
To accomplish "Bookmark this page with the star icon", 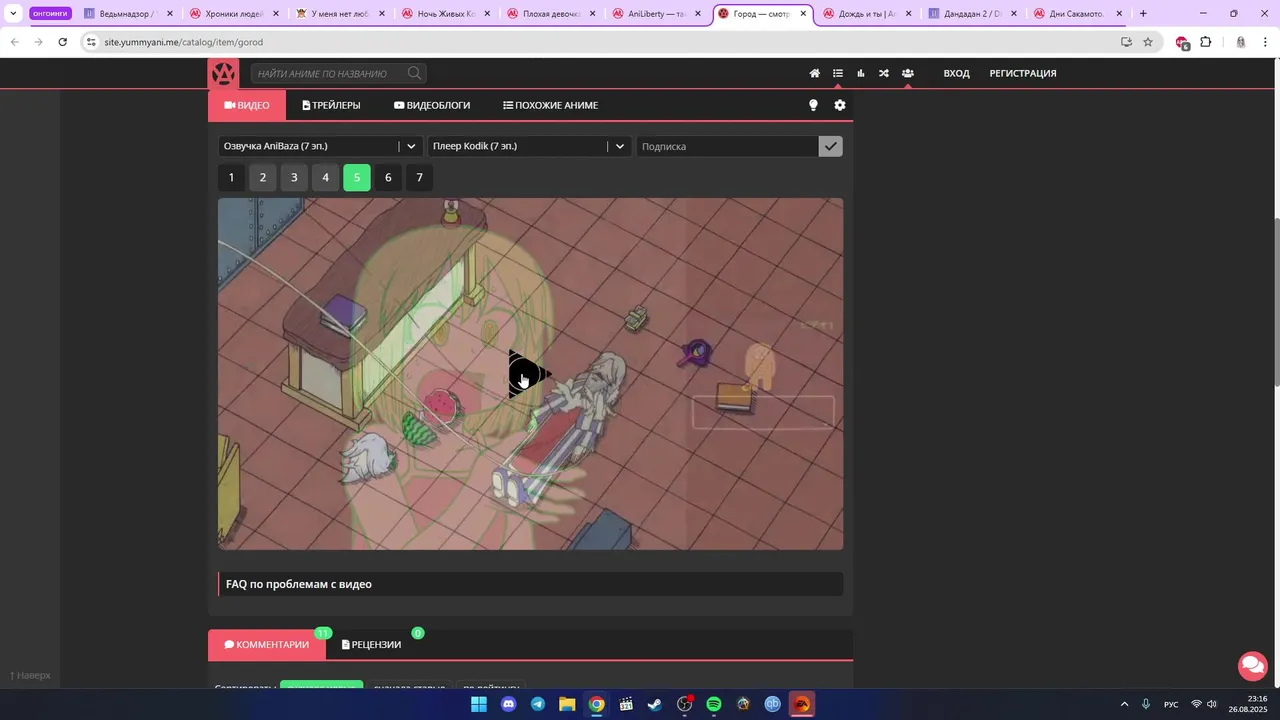I will pyautogui.click(x=1148, y=42).
